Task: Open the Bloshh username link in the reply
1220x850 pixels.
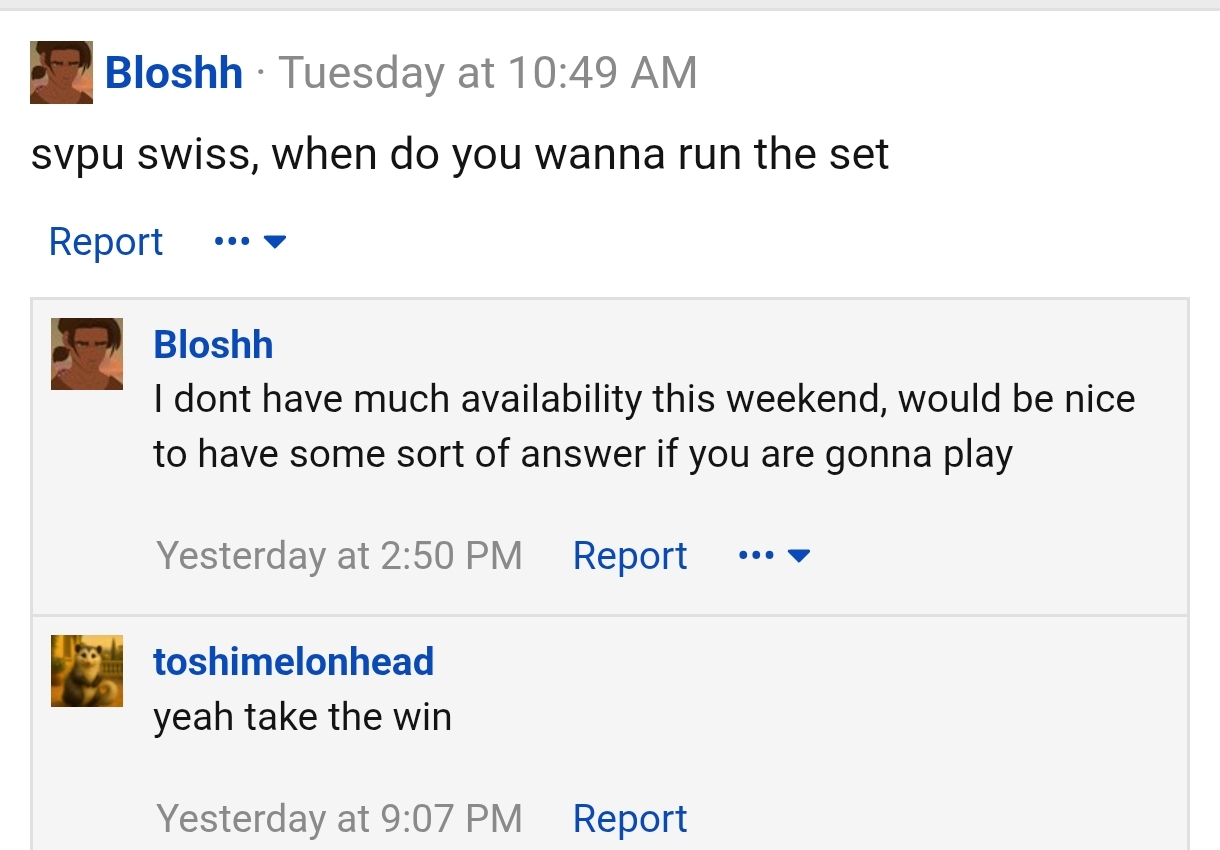Action: [x=213, y=344]
